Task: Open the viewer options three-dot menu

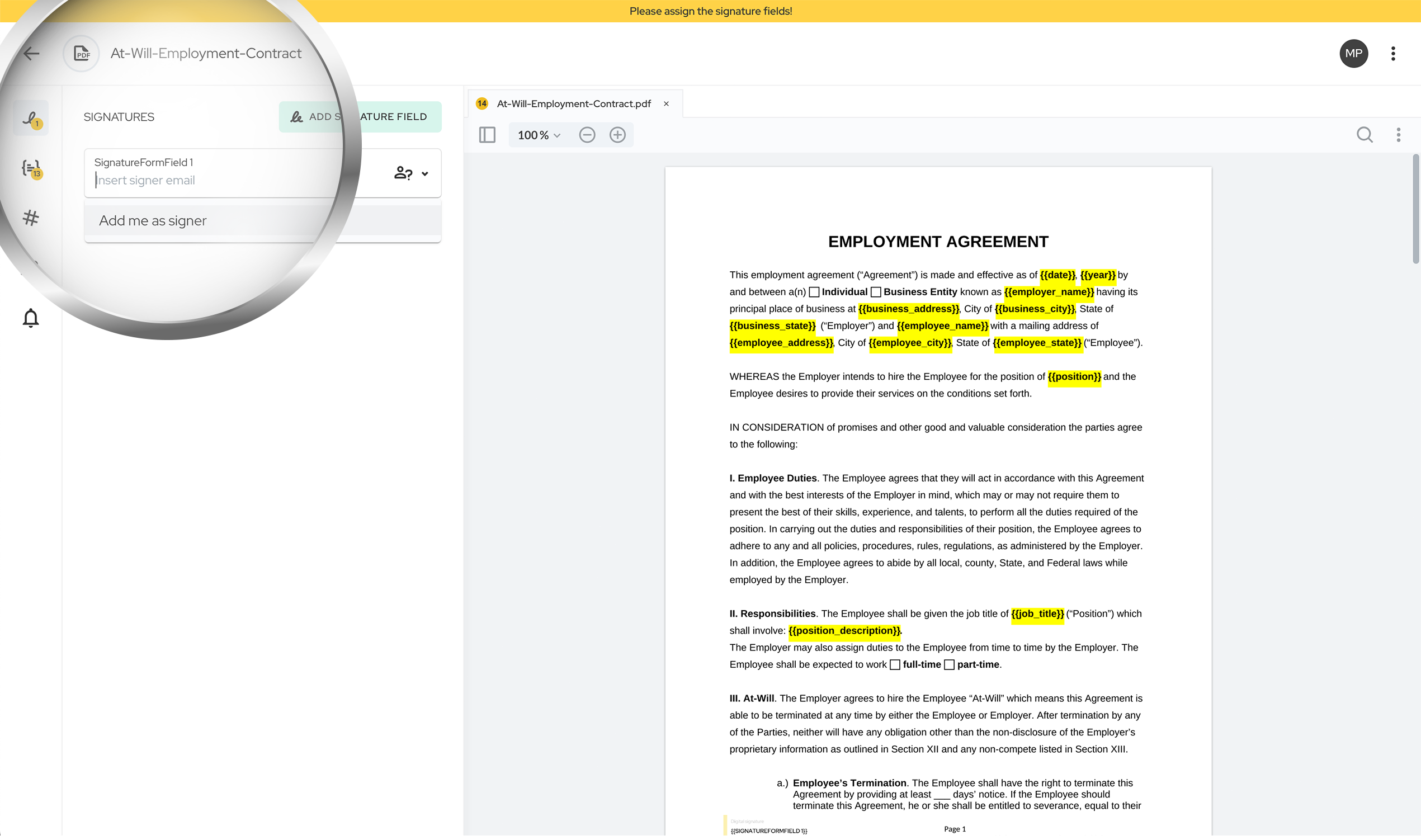Action: 1399,135
